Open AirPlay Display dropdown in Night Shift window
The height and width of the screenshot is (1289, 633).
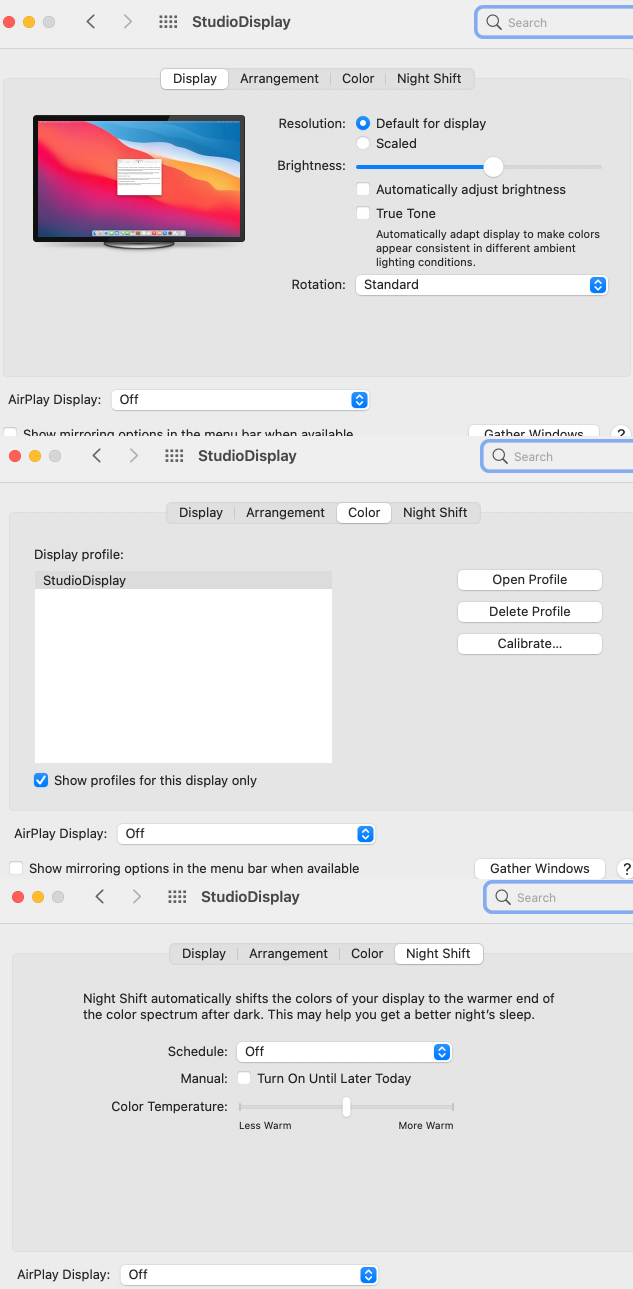click(249, 1275)
